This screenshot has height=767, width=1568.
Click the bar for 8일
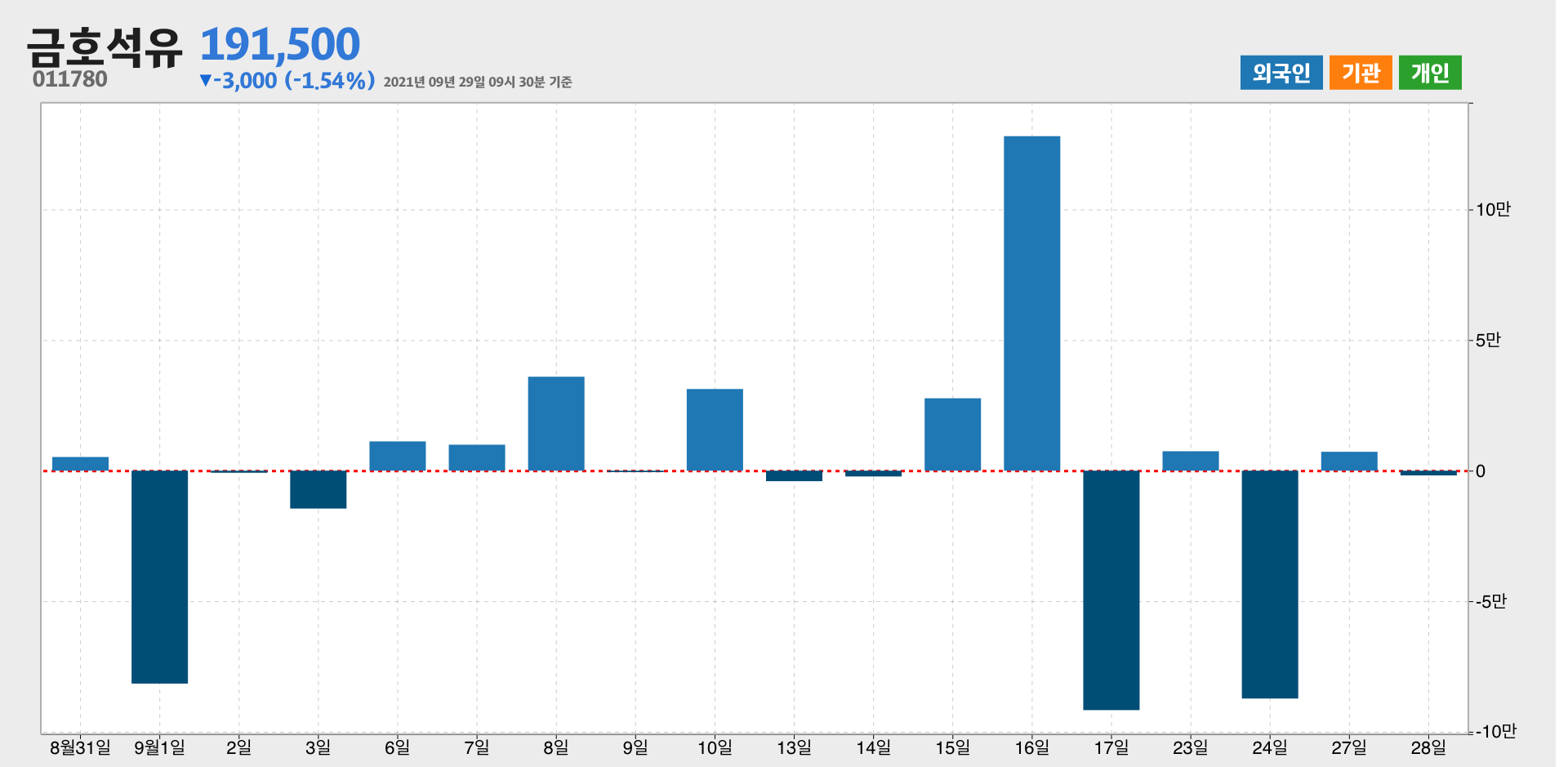pyautogui.click(x=556, y=424)
